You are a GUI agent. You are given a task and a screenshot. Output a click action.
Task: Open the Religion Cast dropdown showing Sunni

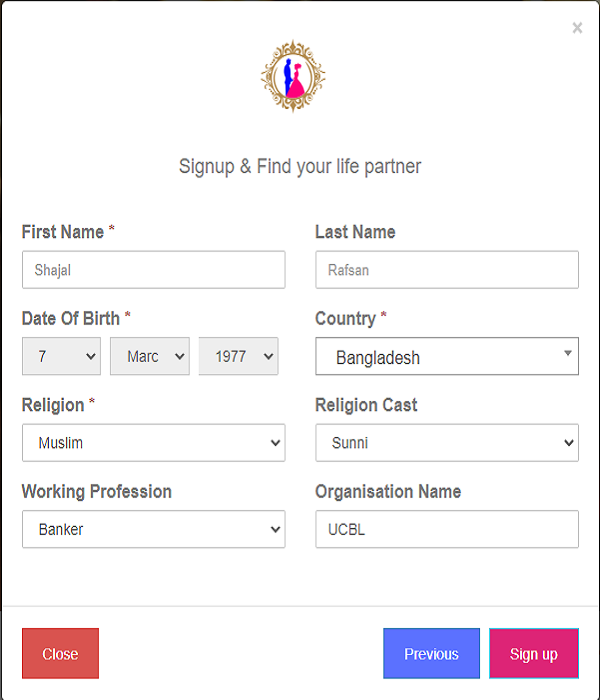446,443
